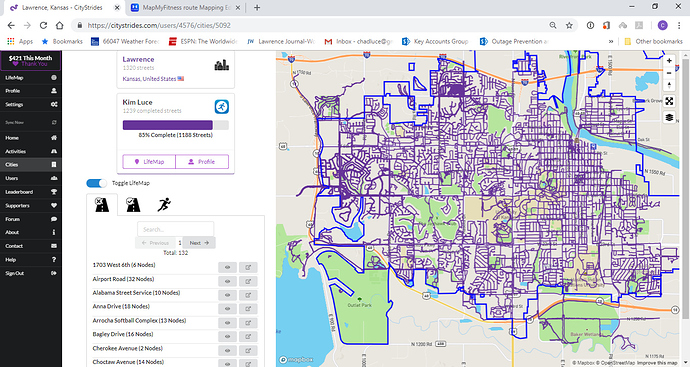Image resolution: width=690 pixels, height=367 pixels.
Task: Open the activities runner tab icon
Action: [164, 205]
